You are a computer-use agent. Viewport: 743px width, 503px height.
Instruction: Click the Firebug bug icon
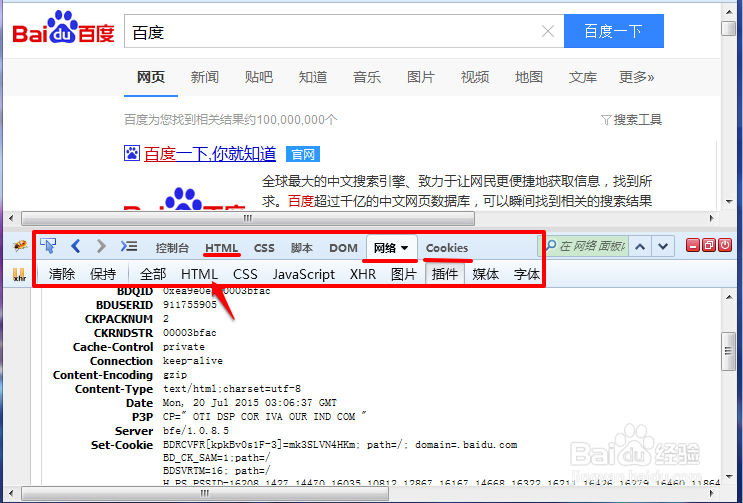coord(20,246)
